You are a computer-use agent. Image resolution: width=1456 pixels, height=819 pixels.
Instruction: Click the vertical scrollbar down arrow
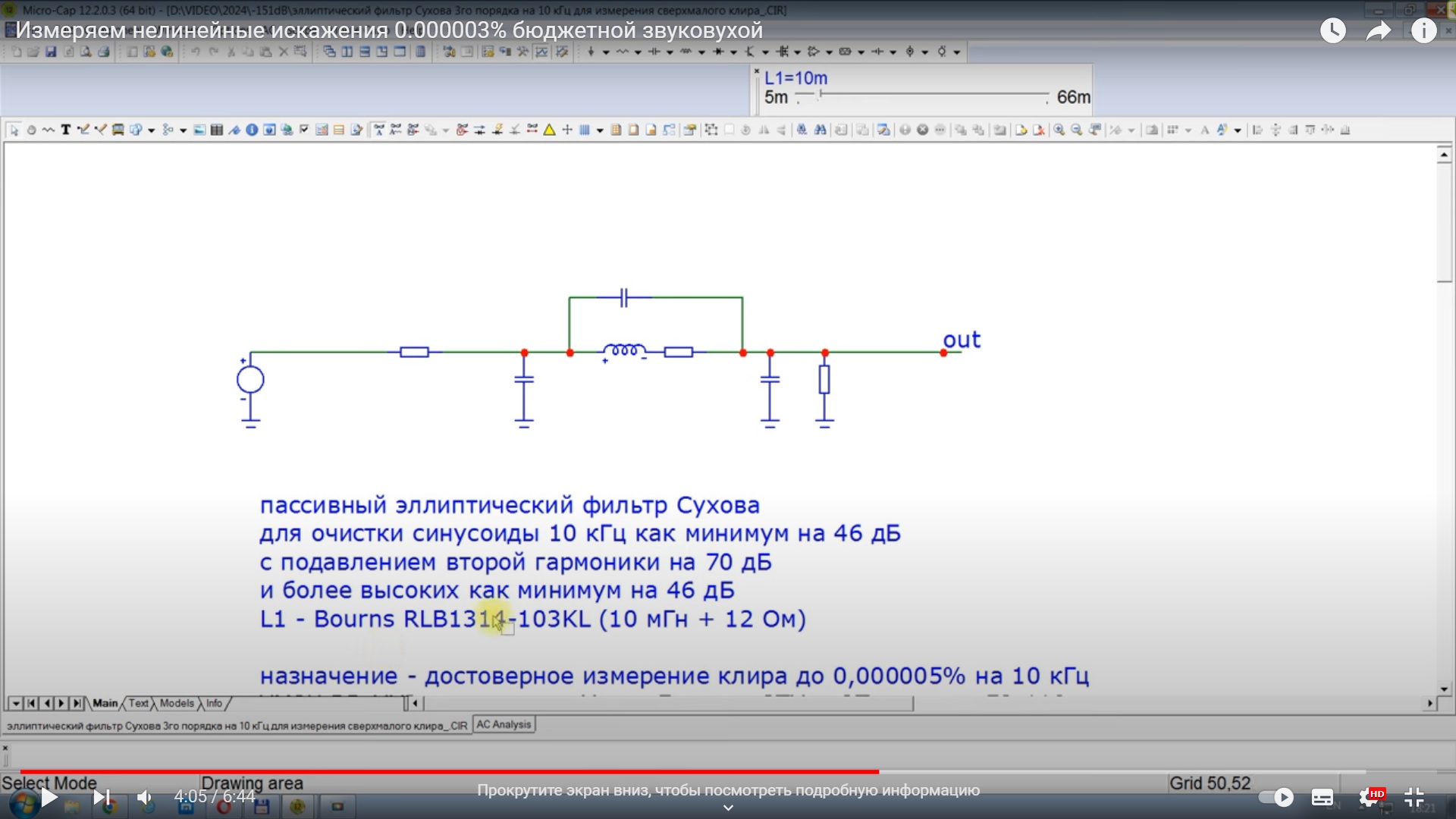click(x=1444, y=689)
